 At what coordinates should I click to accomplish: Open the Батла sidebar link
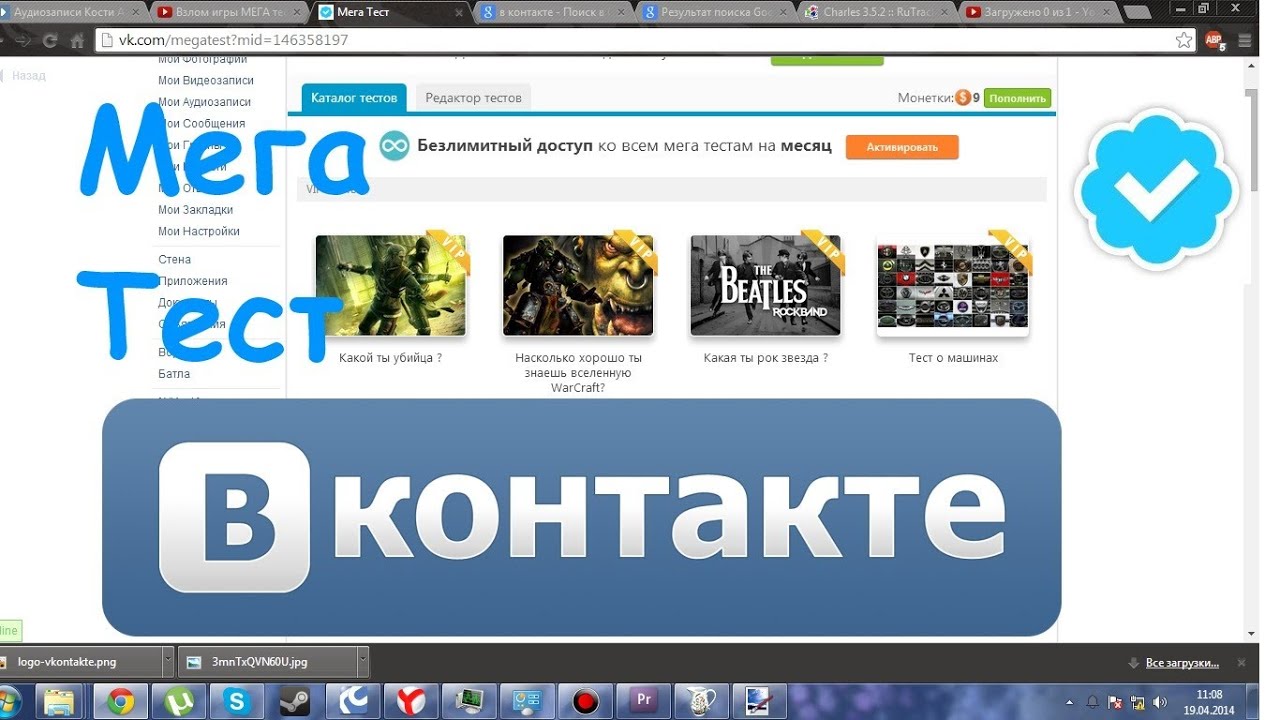(x=174, y=374)
